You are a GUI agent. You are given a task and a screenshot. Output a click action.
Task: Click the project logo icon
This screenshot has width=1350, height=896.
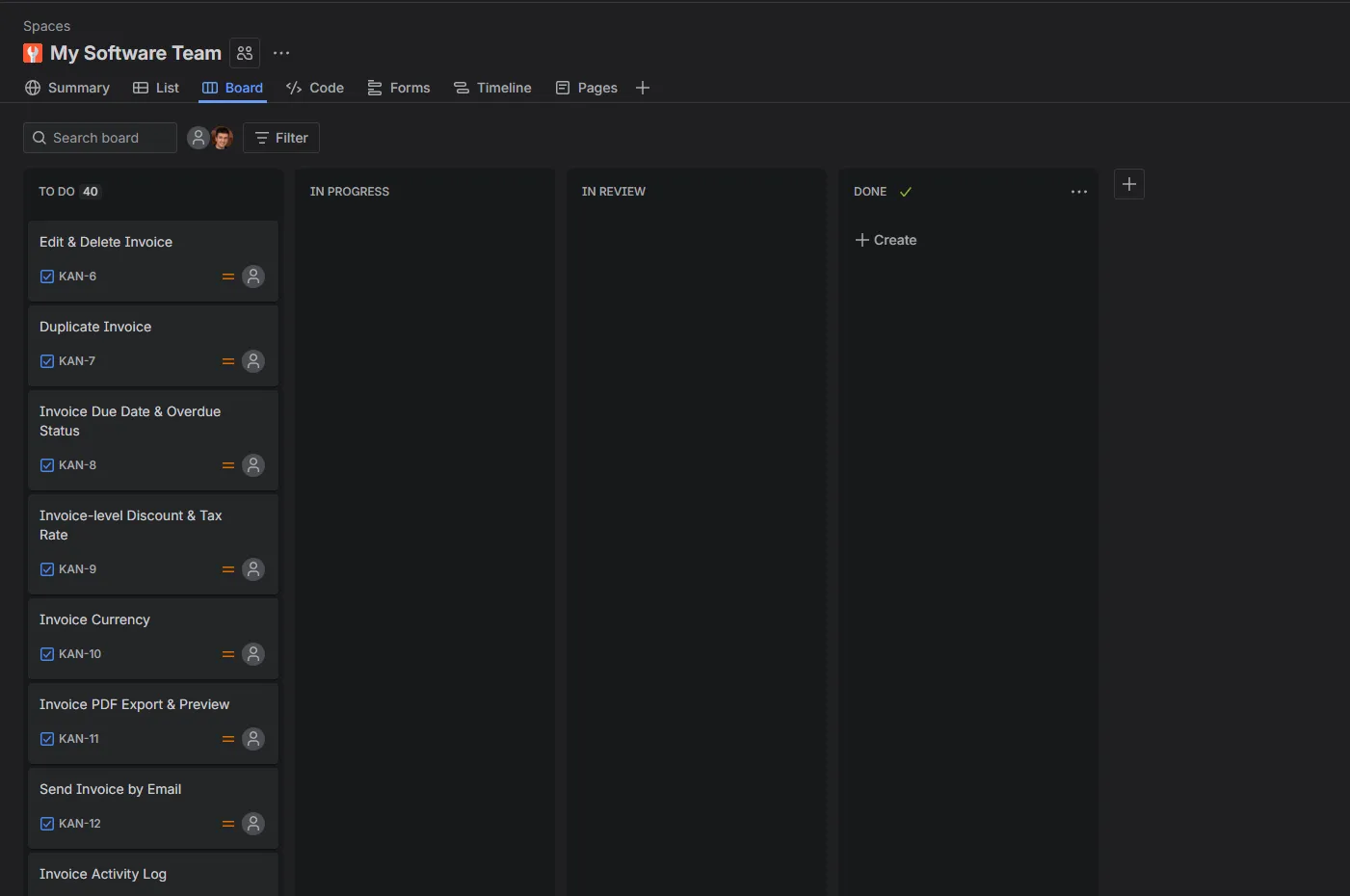tap(33, 53)
